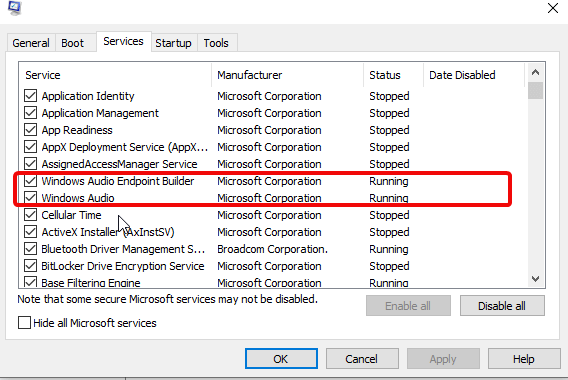Confirm with the OK button
The image size is (568, 380).
click(x=281, y=359)
